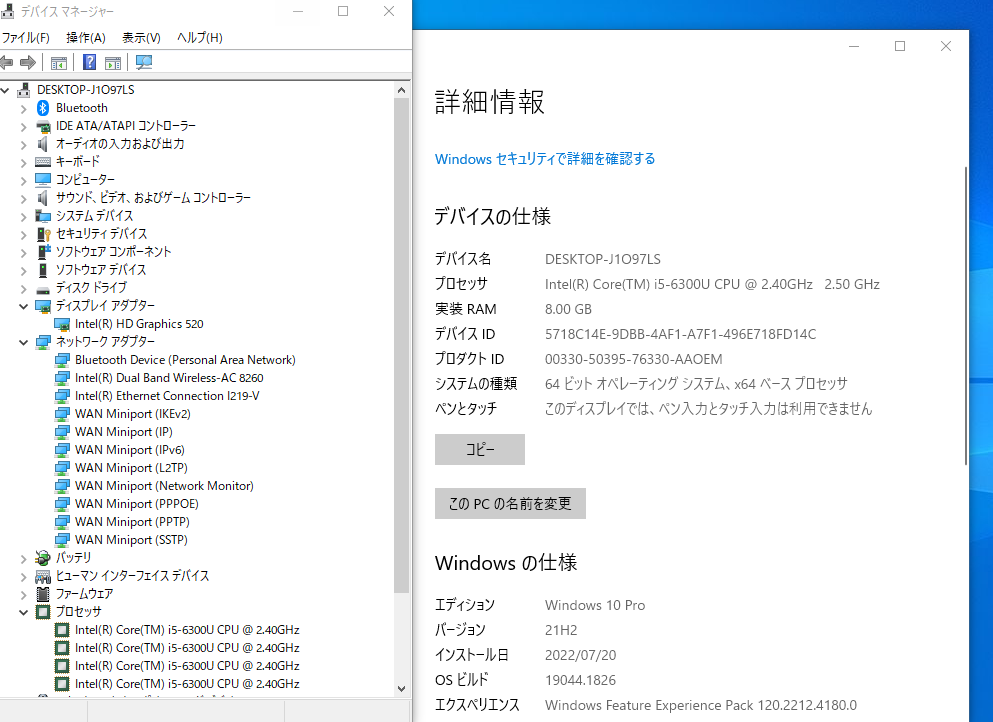Click the Help question-mark toolbar icon
993x722 pixels.
click(x=89, y=62)
